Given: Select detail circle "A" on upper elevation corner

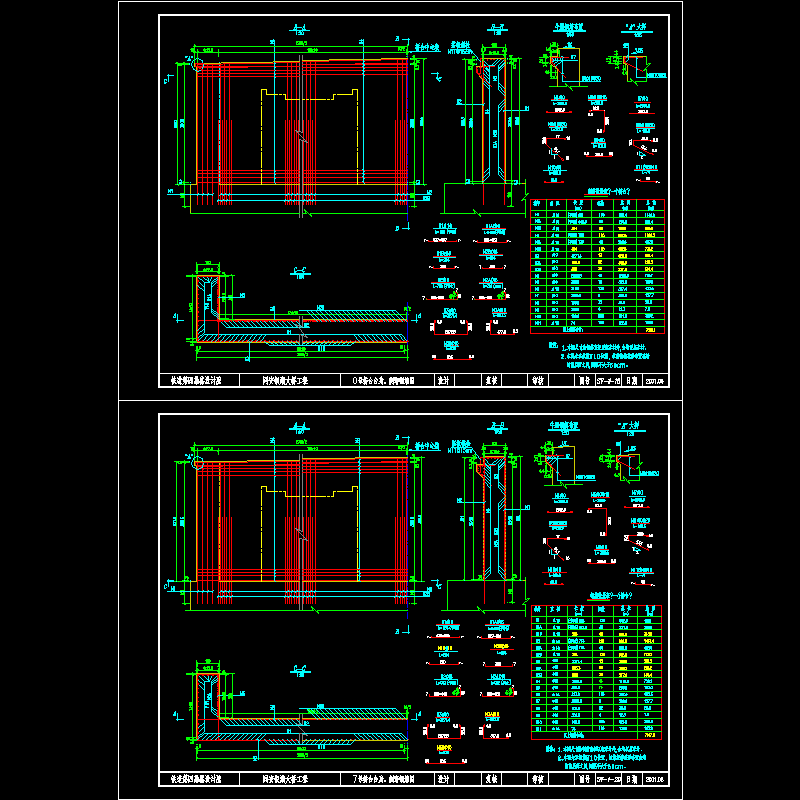Looking at the screenshot, I should 198,65.
